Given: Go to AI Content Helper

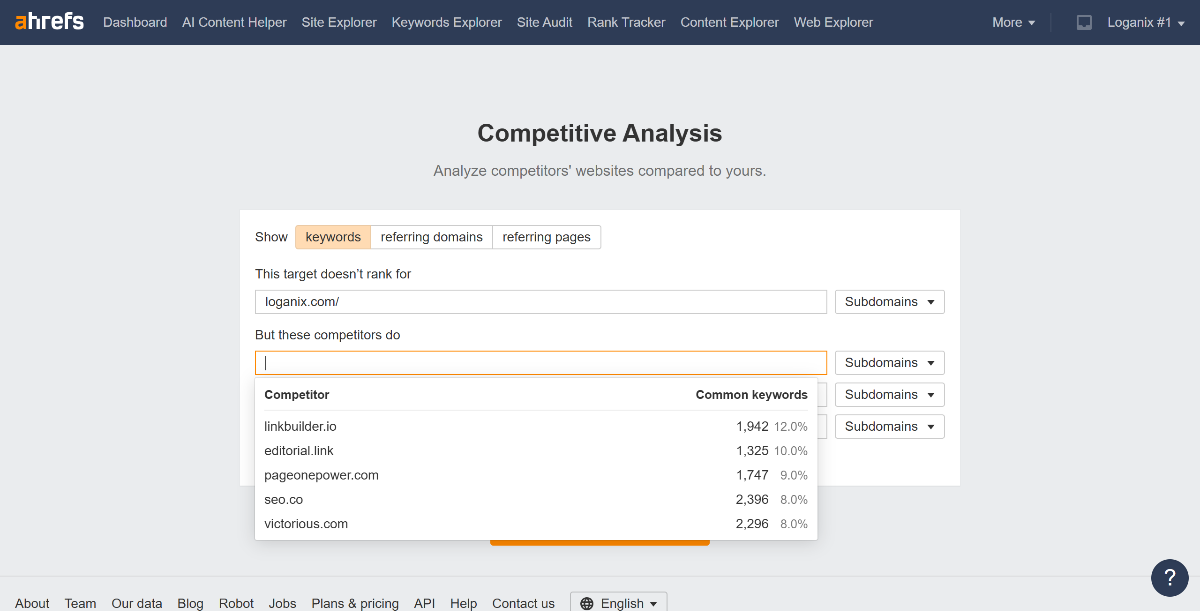Looking at the screenshot, I should [x=234, y=22].
